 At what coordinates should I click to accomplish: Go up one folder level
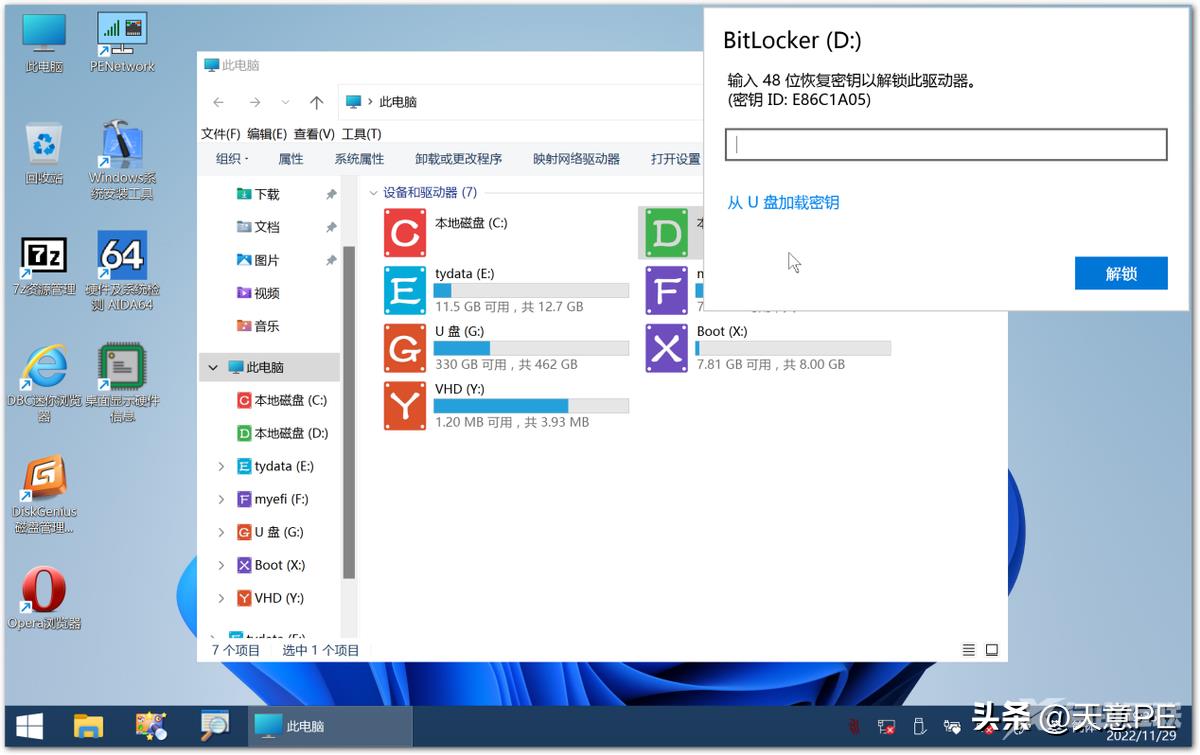317,102
